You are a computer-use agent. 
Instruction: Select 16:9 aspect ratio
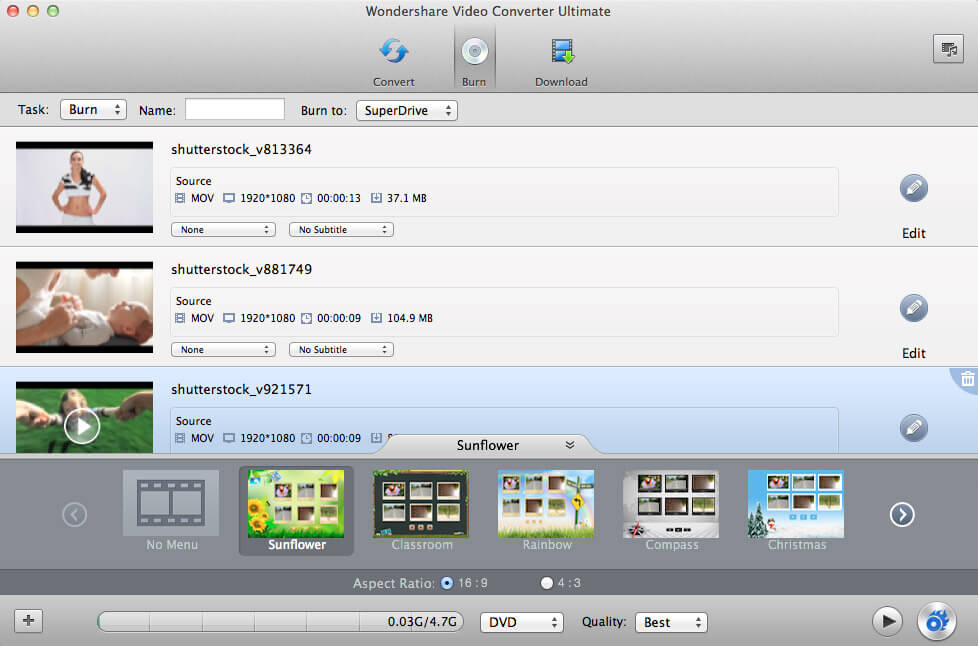click(446, 583)
